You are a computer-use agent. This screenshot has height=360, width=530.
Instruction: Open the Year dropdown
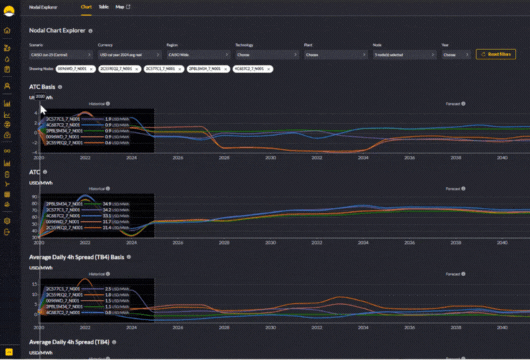(456, 54)
